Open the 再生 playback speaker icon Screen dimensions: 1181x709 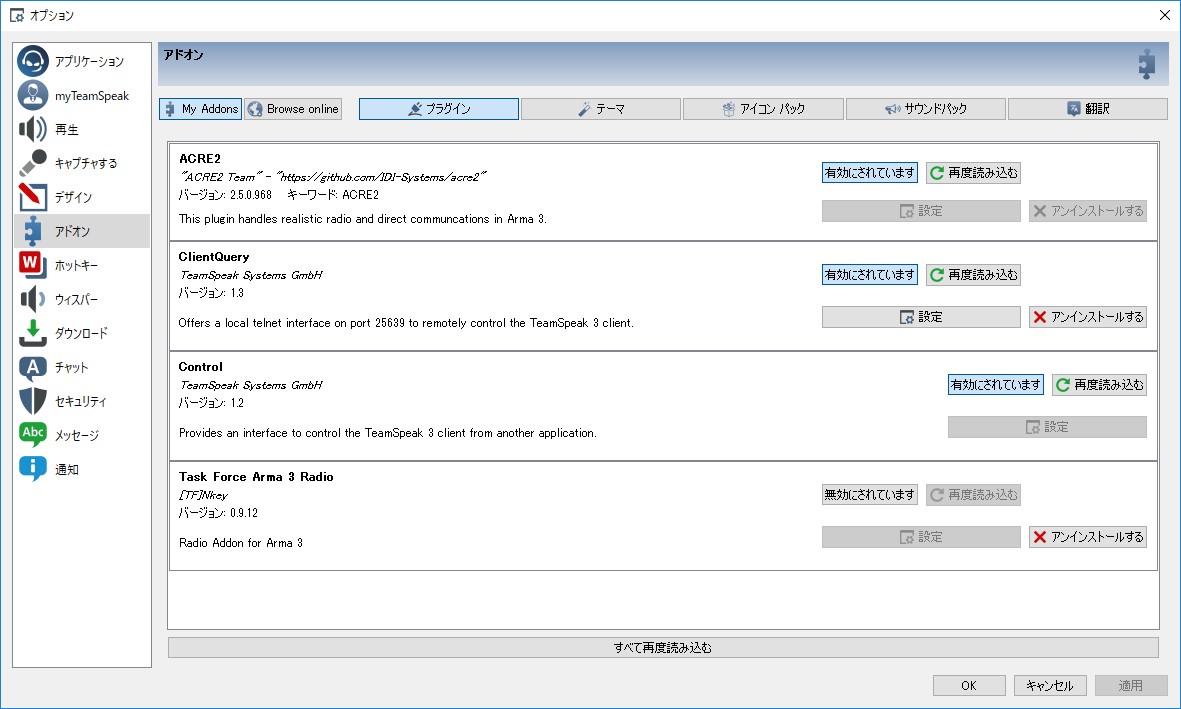(x=32, y=130)
